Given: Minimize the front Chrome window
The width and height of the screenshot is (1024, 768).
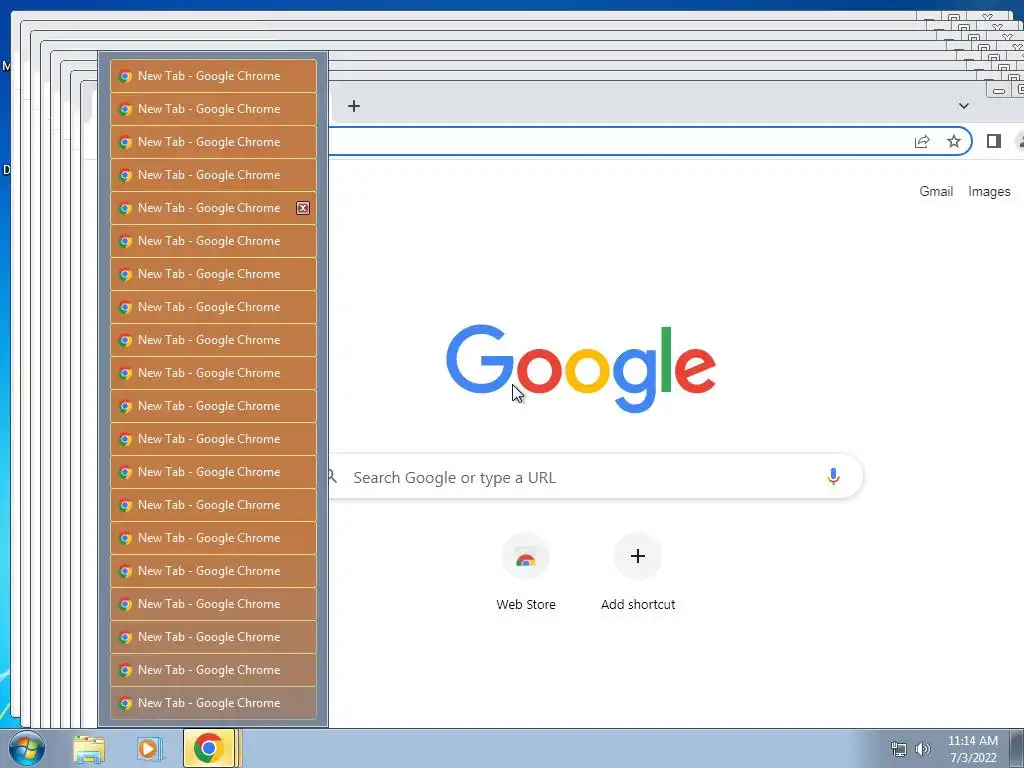Looking at the screenshot, I should coord(999,91).
